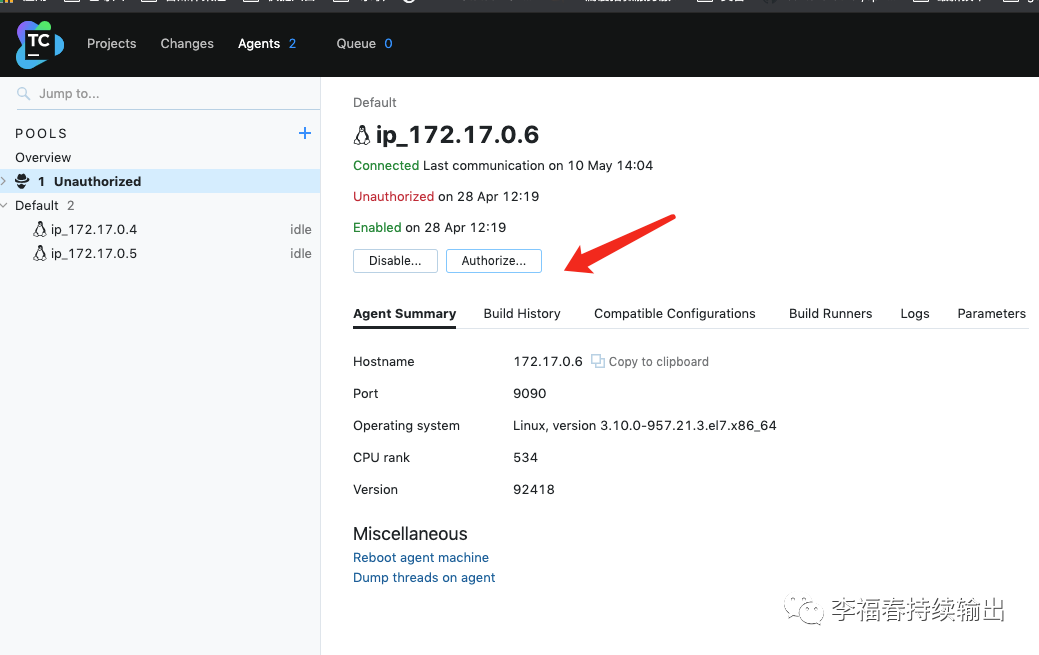Screen dimensions: 1039x655
Task: Open Compatible Configurations tab
Action: [x=675, y=314]
